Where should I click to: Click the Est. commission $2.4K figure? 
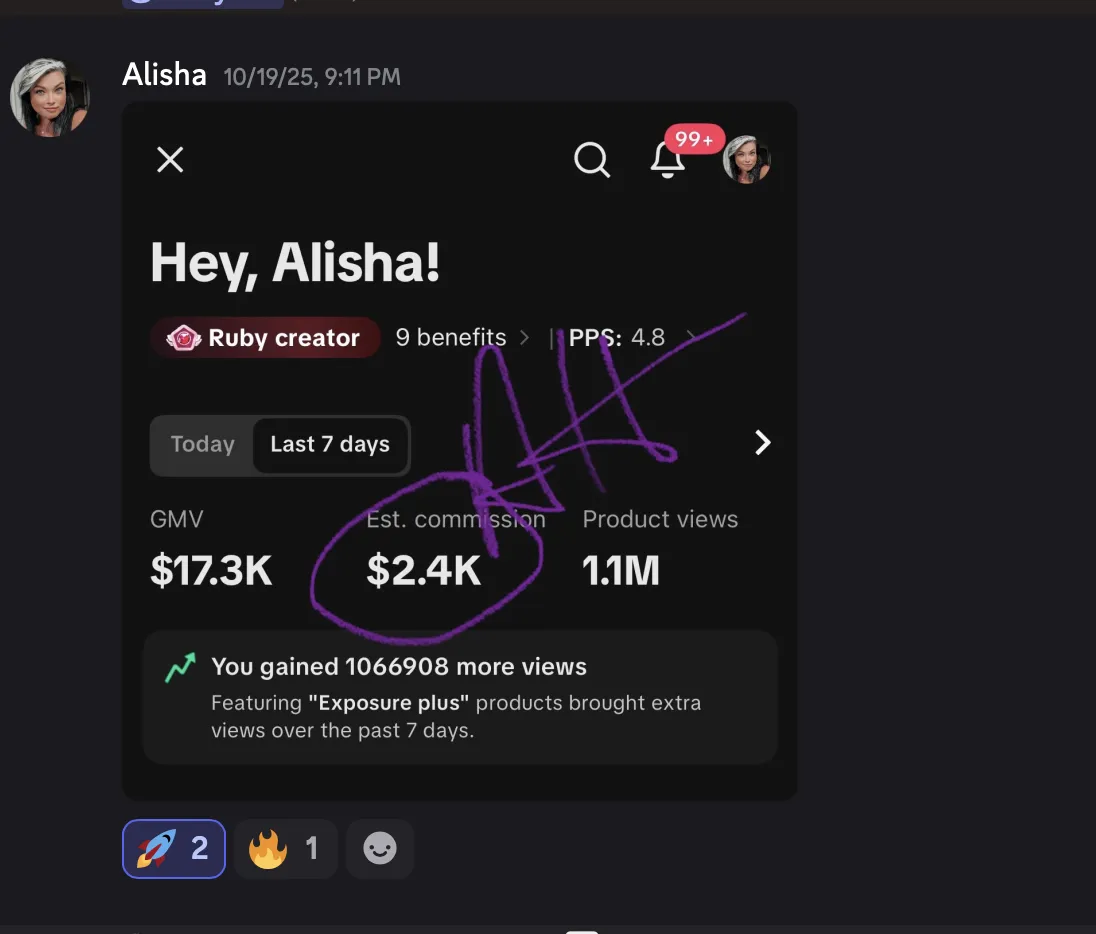coord(424,570)
